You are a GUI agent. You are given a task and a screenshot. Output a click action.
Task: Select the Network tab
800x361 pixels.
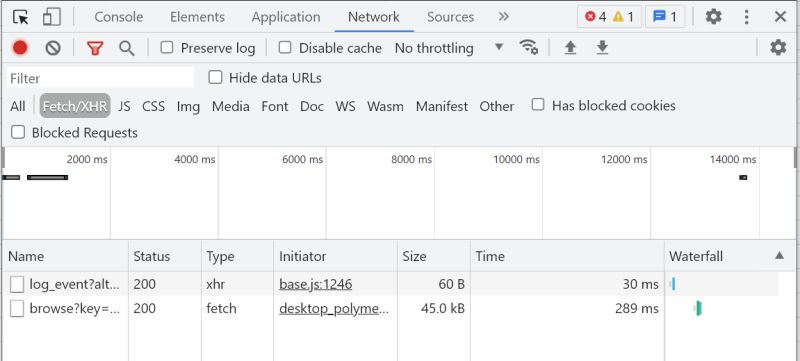(x=374, y=17)
